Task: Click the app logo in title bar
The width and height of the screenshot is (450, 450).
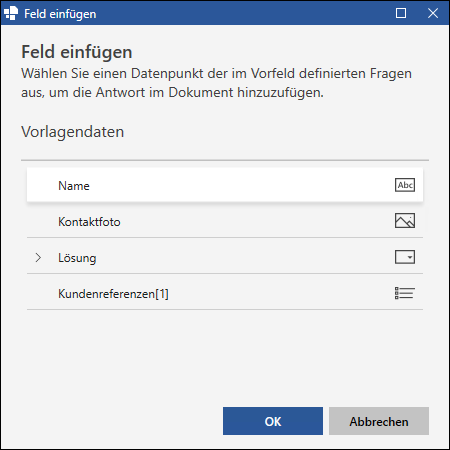Action: [11, 13]
